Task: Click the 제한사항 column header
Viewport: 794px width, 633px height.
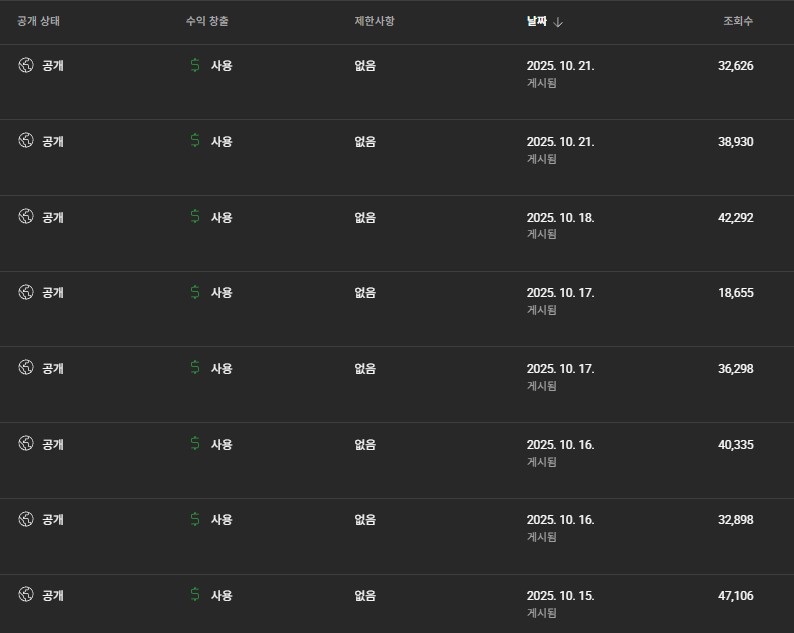Action: click(x=375, y=21)
